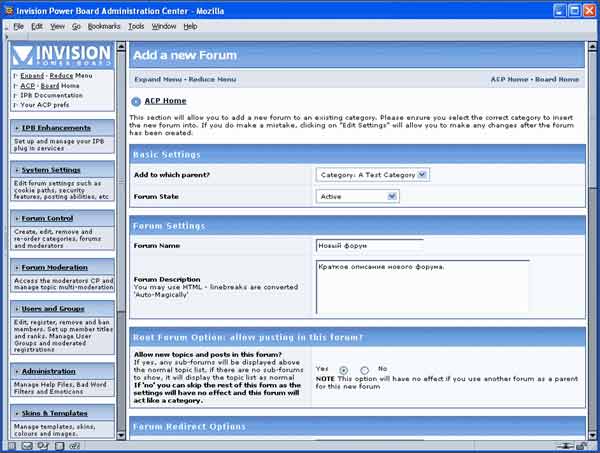Image resolution: width=600 pixels, height=453 pixels.
Task: Click Reduce Menu in the header bar
Action: point(212,79)
